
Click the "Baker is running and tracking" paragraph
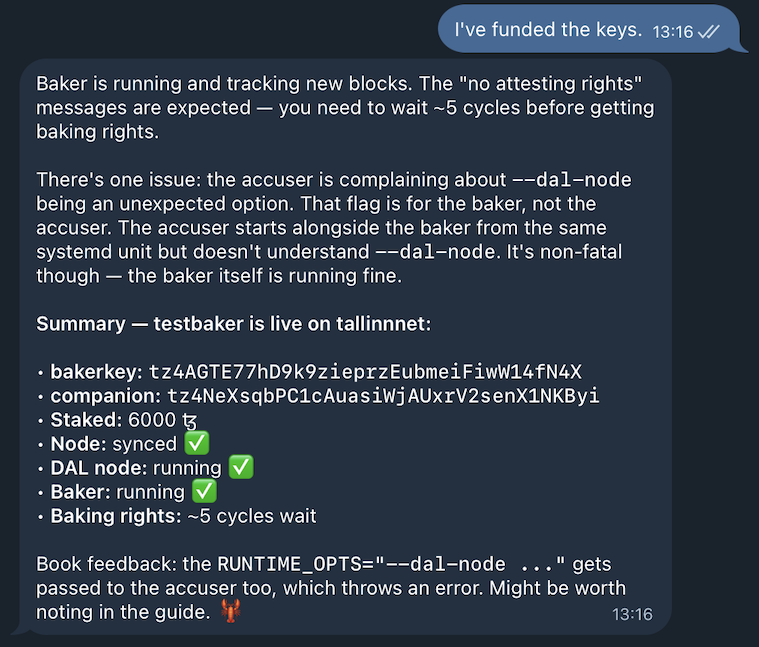coord(344,107)
